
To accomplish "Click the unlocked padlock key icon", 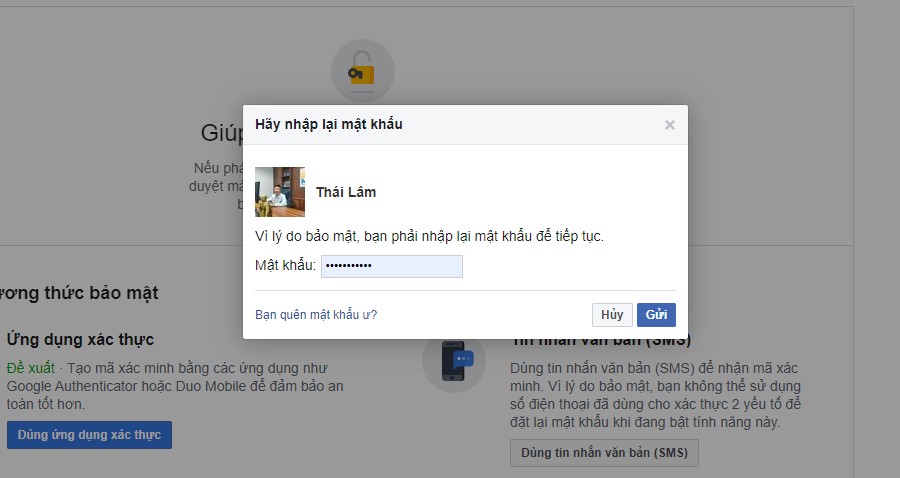I will pos(362,71).
